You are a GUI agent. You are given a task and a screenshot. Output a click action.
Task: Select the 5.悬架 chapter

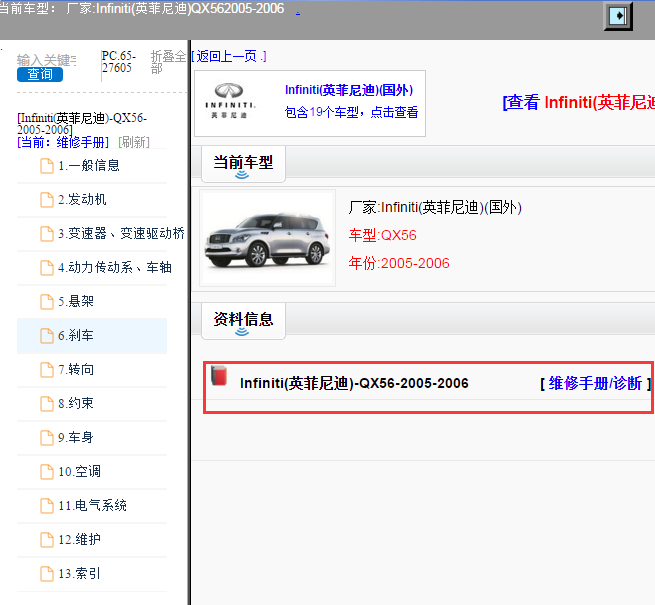(76, 302)
